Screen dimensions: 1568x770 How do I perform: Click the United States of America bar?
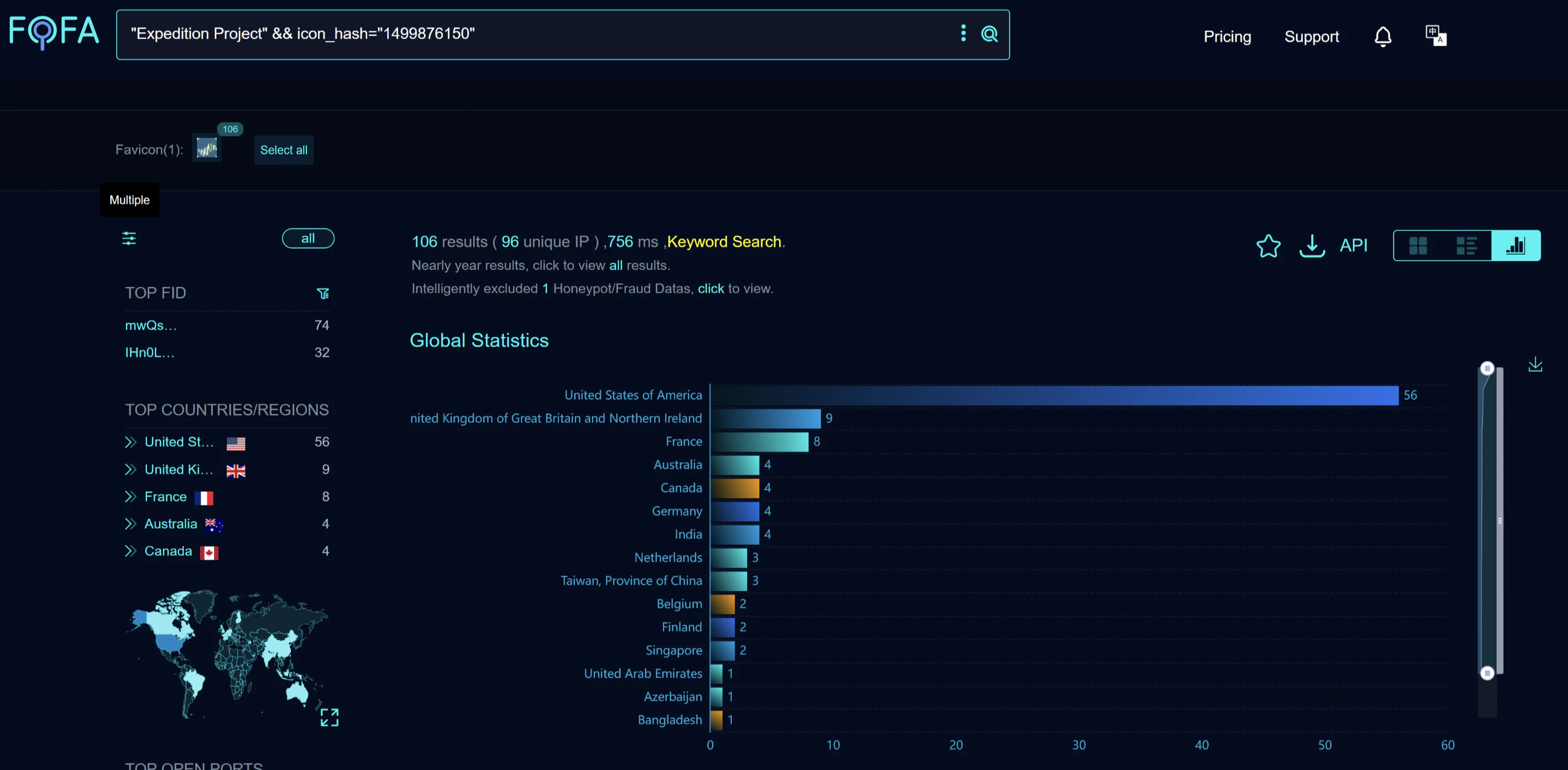click(x=1054, y=395)
